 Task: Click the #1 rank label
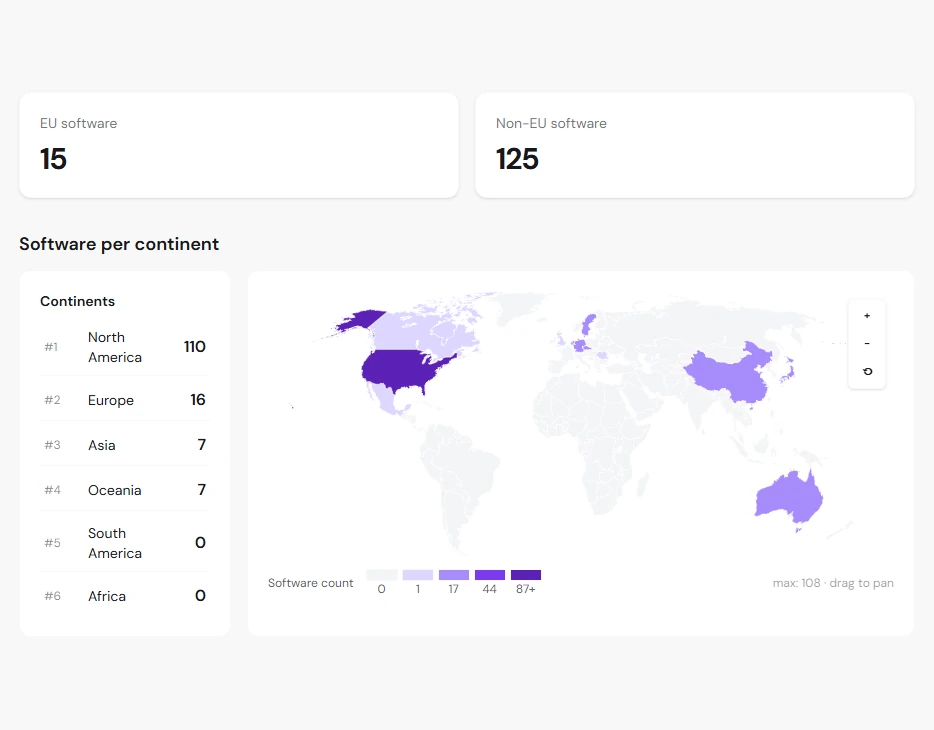51,347
